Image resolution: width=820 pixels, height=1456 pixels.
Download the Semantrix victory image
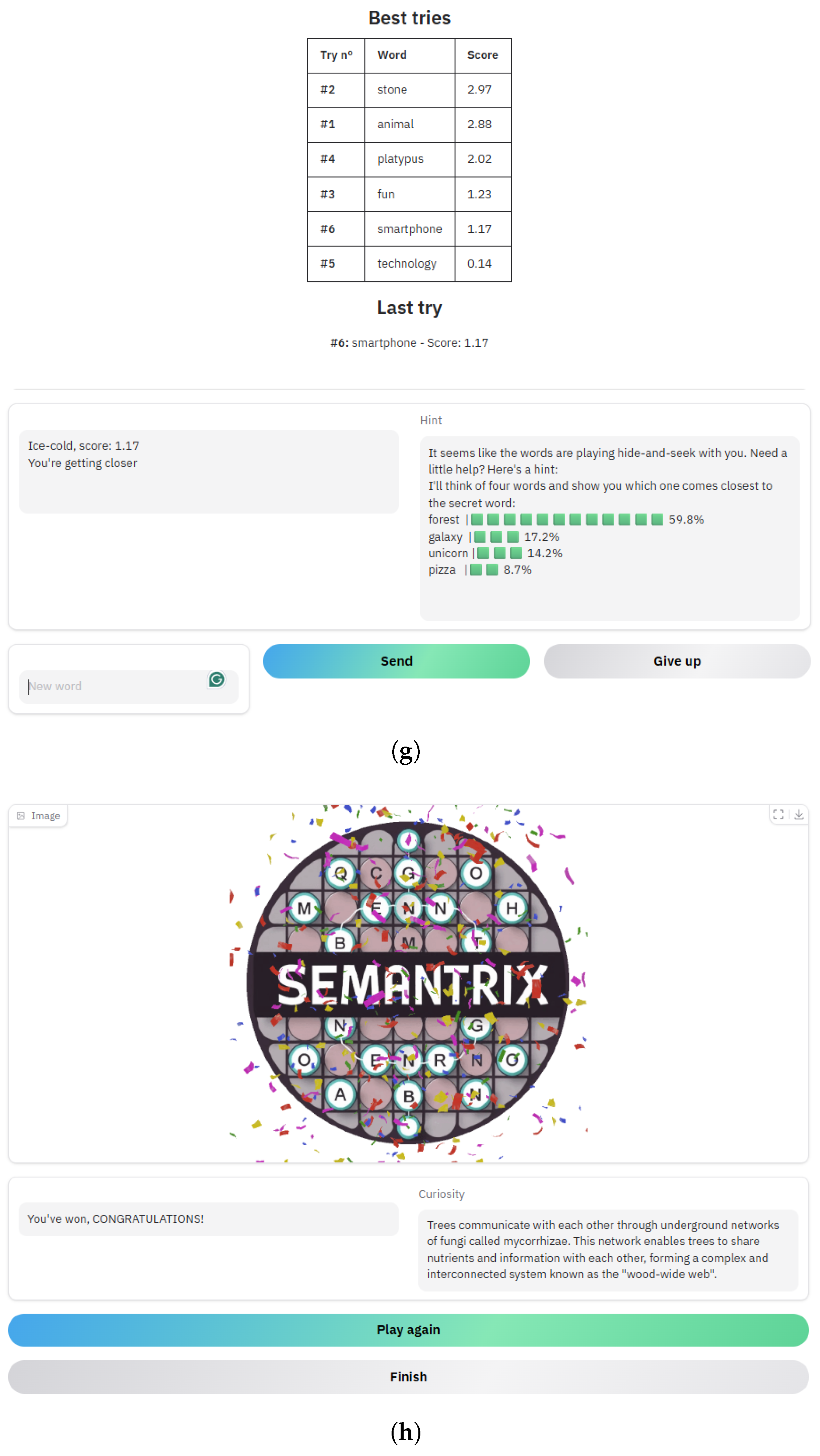[x=799, y=815]
